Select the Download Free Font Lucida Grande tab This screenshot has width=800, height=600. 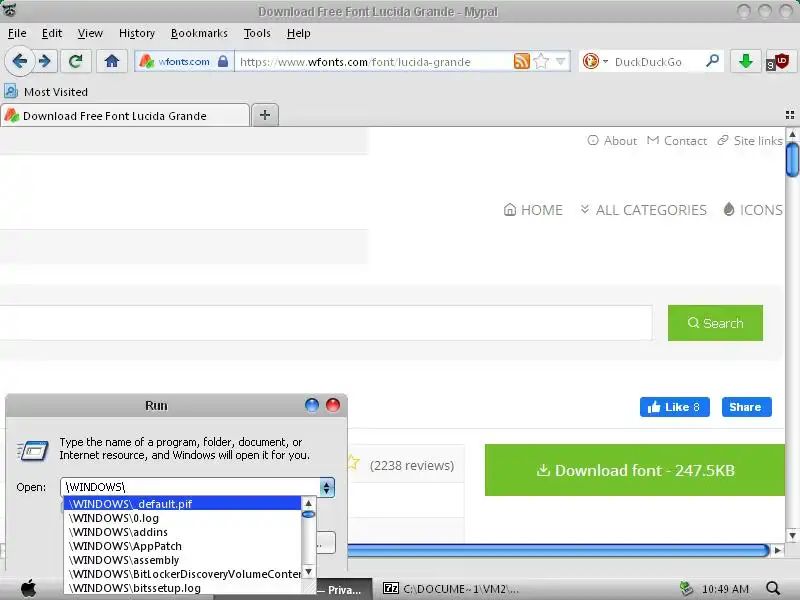click(x=125, y=116)
